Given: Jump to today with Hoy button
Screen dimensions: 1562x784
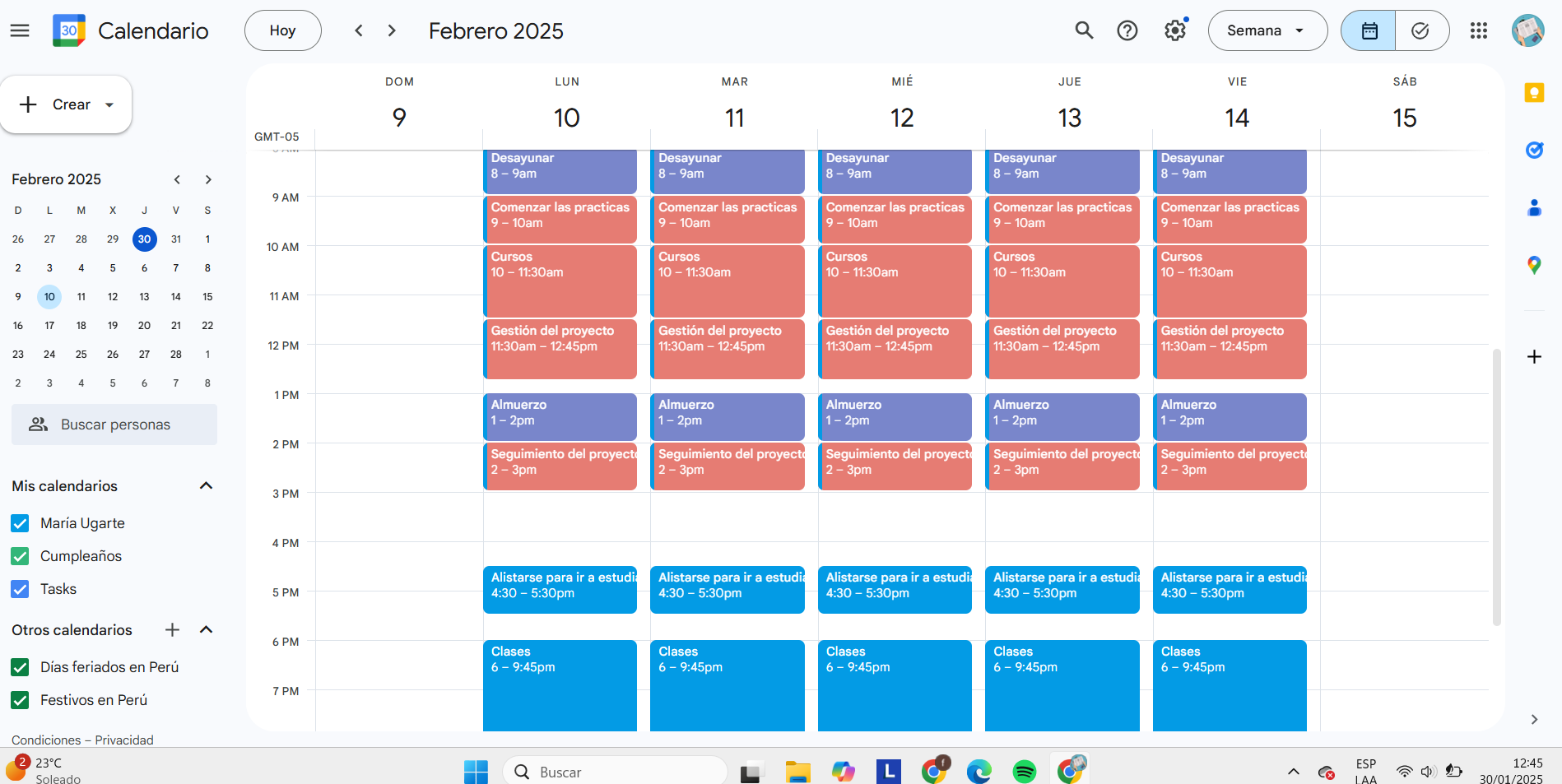Looking at the screenshot, I should [x=282, y=30].
